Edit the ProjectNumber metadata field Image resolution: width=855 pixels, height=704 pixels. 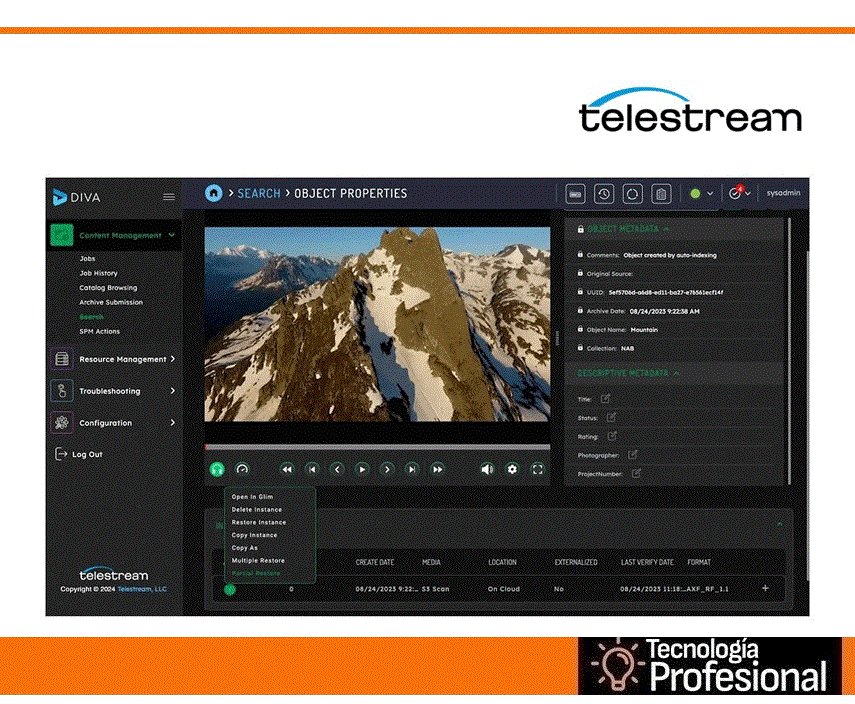pos(636,473)
